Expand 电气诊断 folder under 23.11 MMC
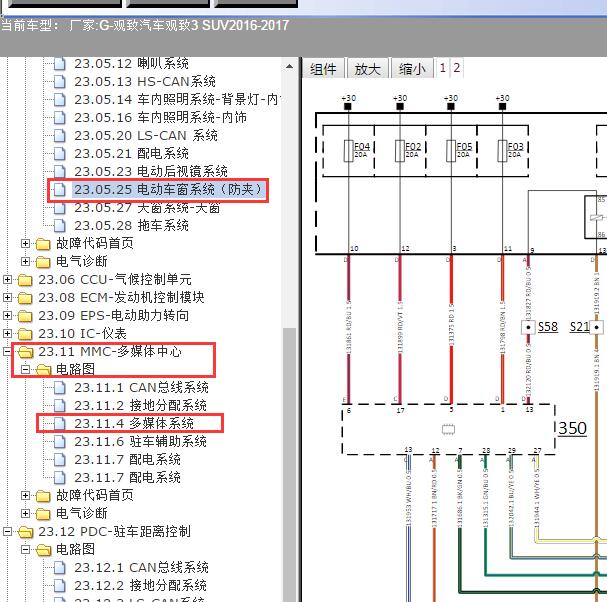 point(26,513)
